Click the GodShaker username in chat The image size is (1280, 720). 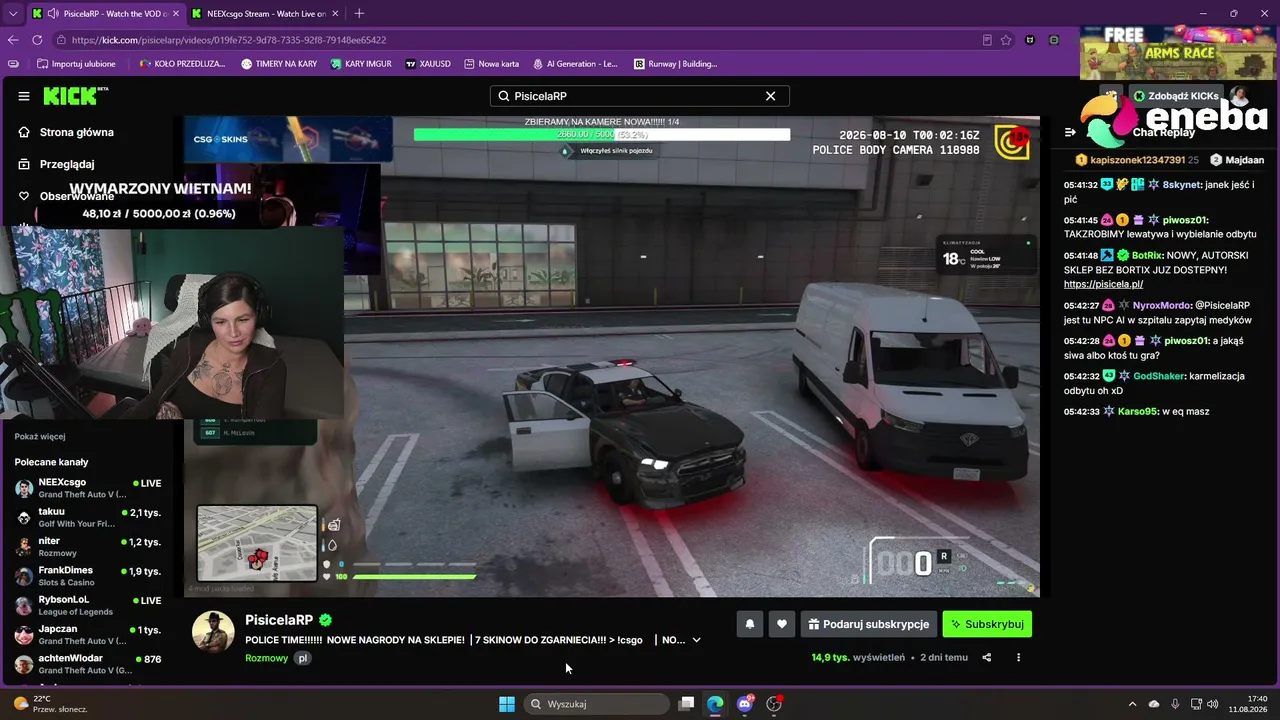pos(1158,376)
